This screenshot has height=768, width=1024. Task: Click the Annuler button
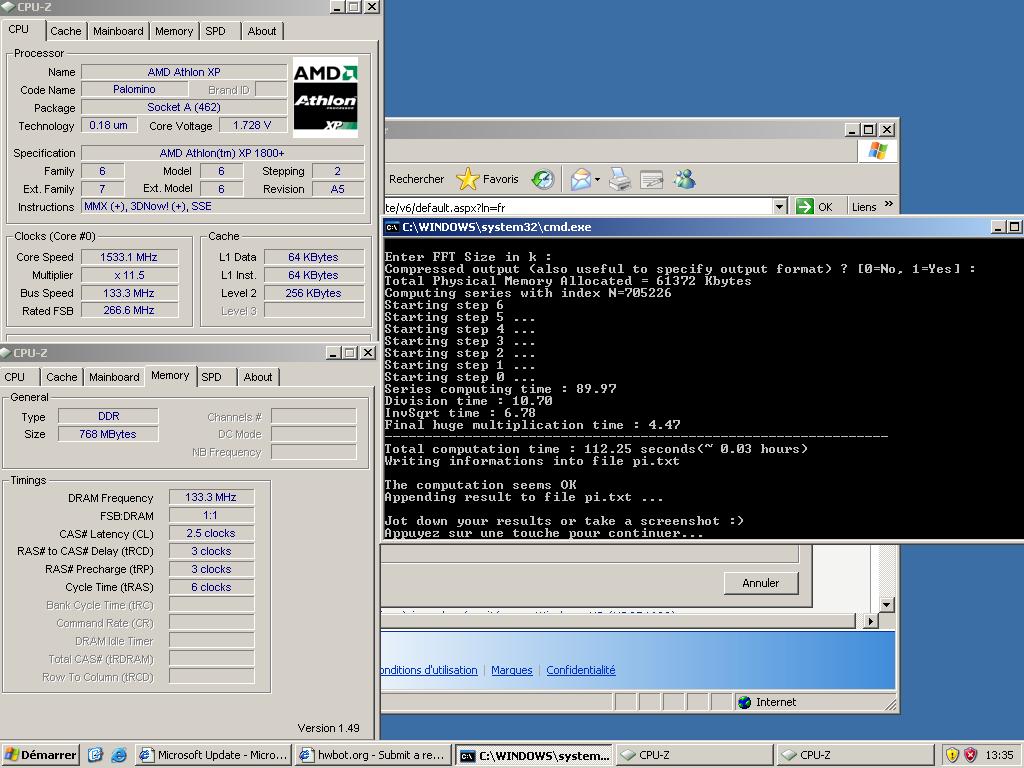click(x=761, y=583)
